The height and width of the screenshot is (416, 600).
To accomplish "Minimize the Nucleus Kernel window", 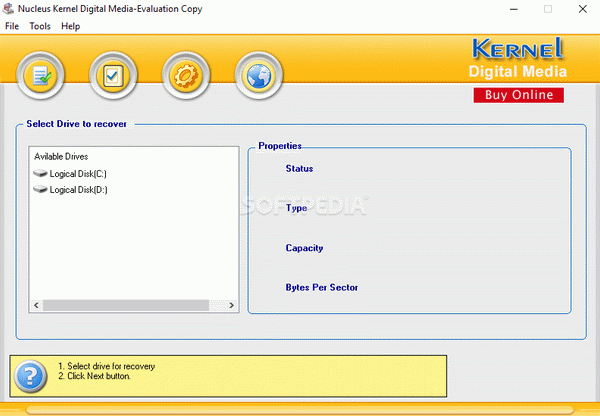I will click(x=514, y=9).
